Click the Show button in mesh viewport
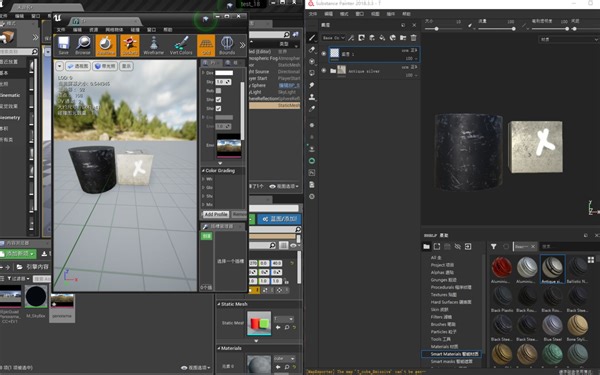This screenshot has width=600, height=375. 126,66
